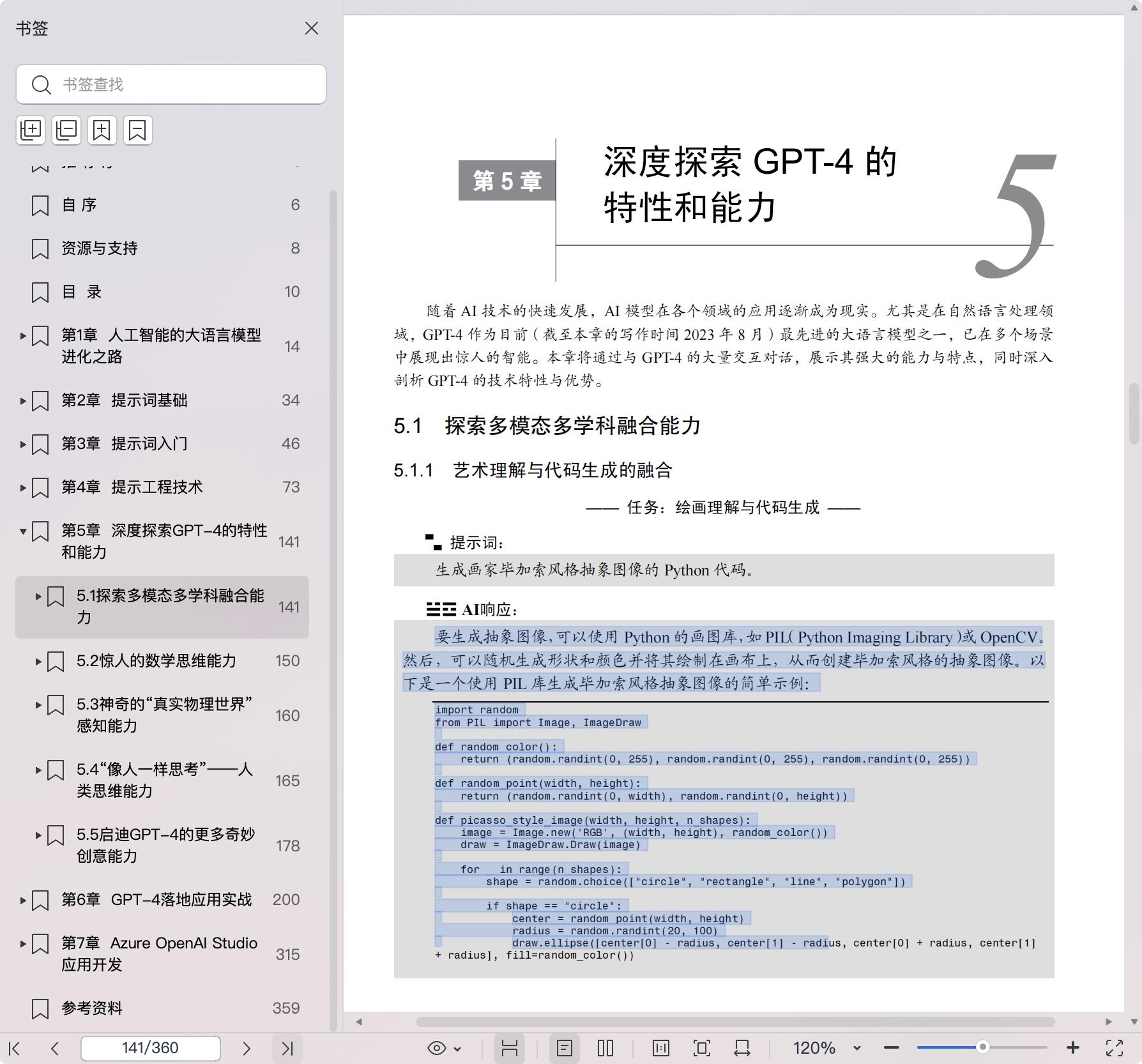Click the heading 5.1.1 艺术理解与代码生成的融合
The height and width of the screenshot is (1064, 1142).
[533, 471]
